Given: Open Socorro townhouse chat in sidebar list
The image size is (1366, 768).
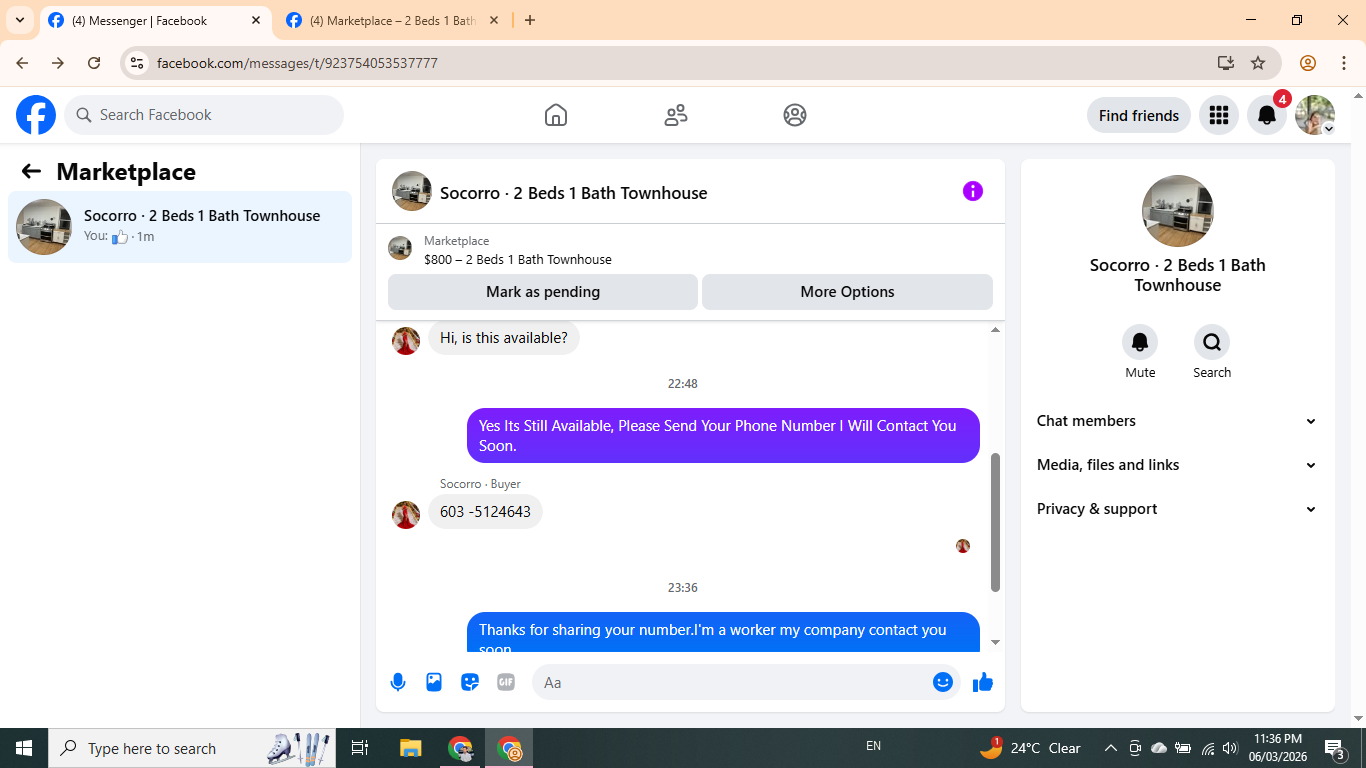Looking at the screenshot, I should [x=180, y=227].
